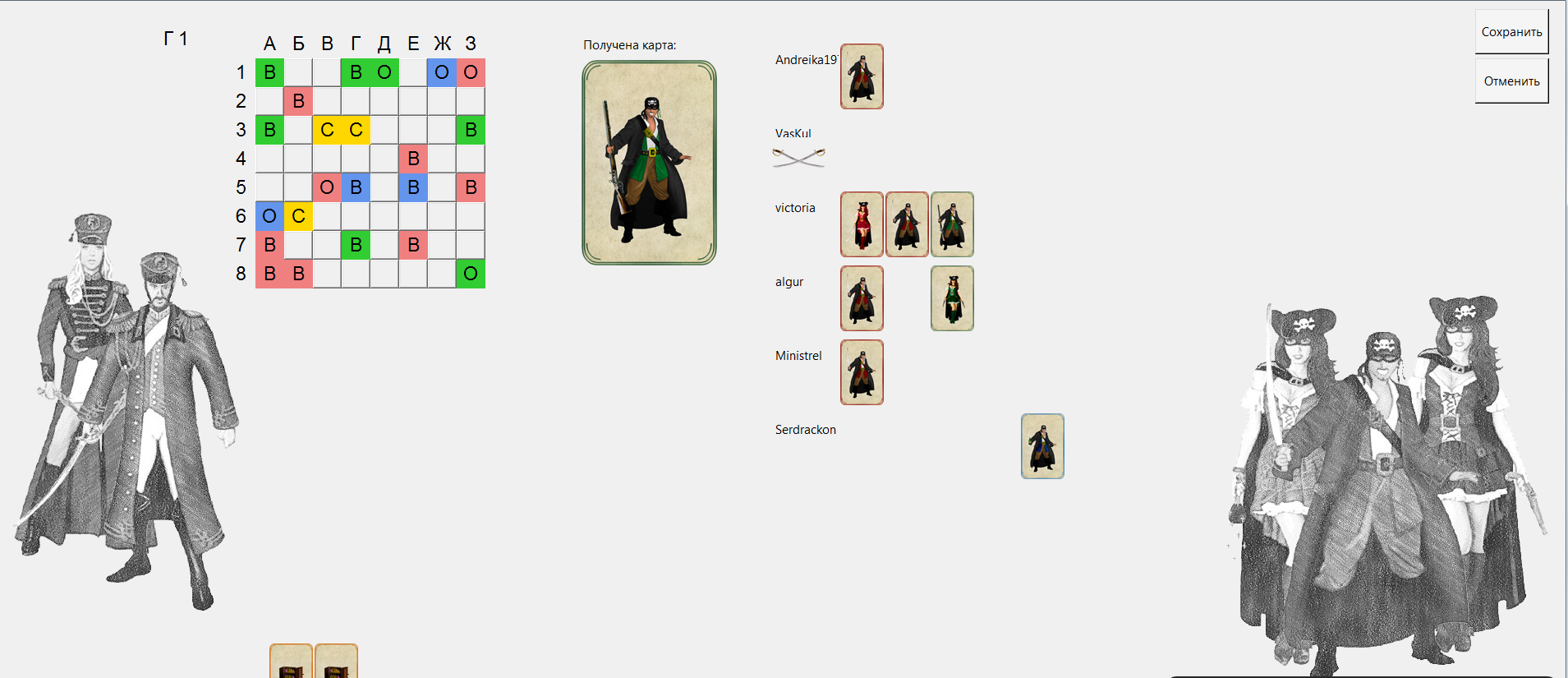Click the 'Г 1' coordinate label
1568x678 pixels.
pyautogui.click(x=176, y=39)
